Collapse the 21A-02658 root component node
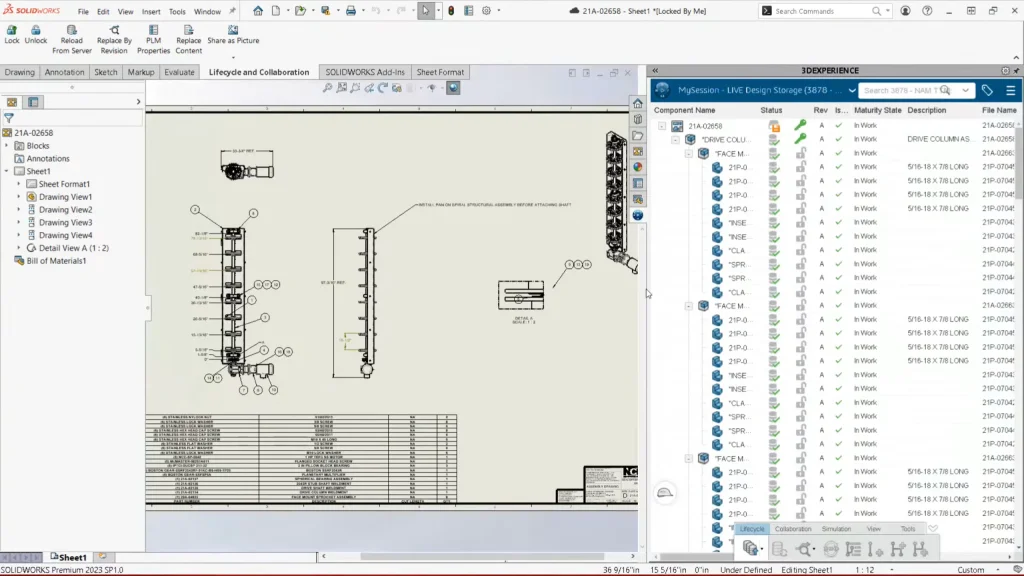 (x=662, y=126)
